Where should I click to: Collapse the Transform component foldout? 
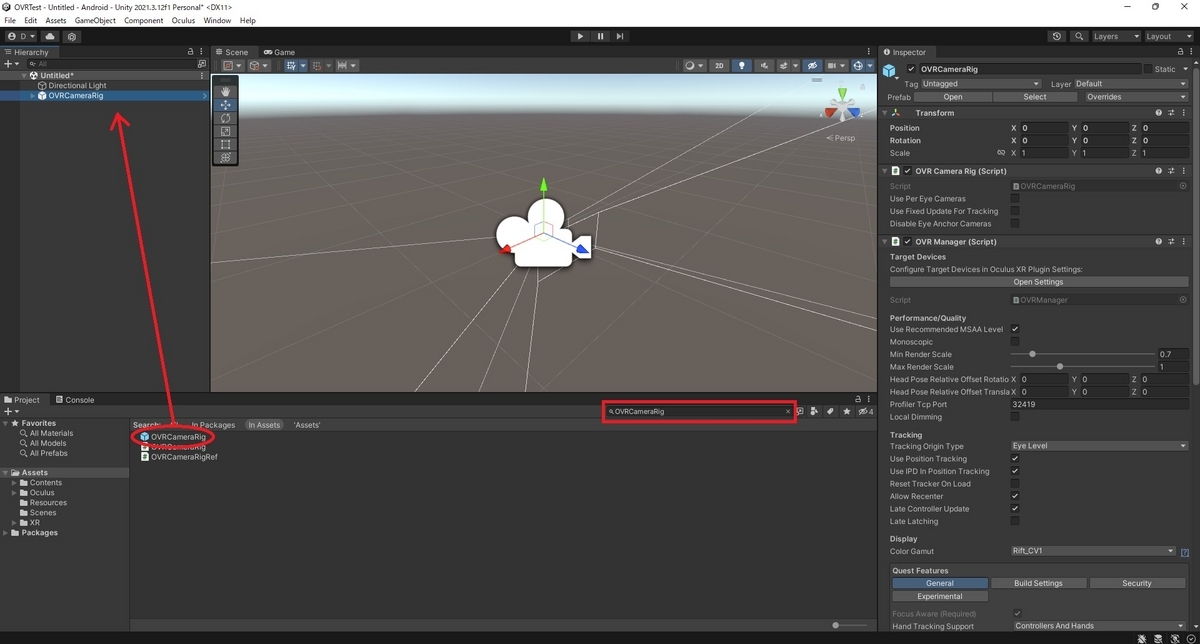[x=886, y=113]
